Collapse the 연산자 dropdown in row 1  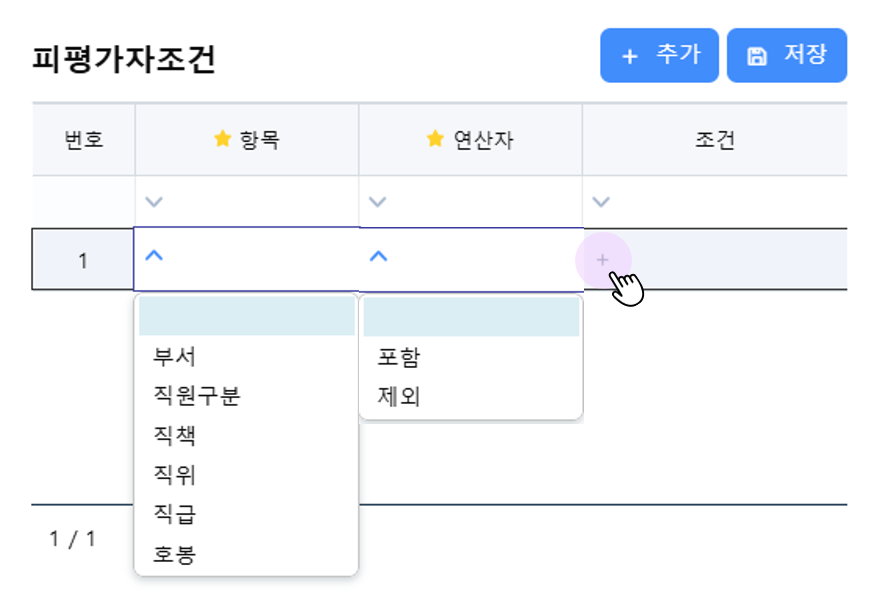[x=378, y=256]
